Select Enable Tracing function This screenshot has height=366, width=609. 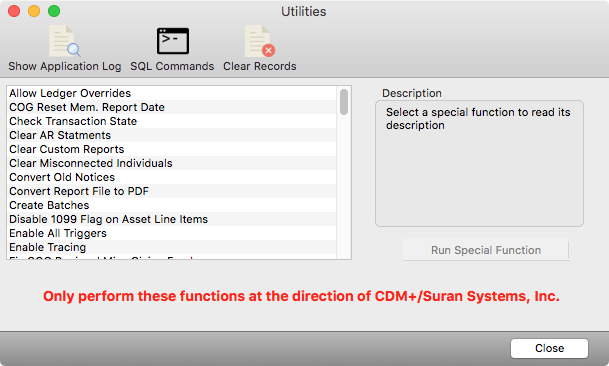171,247
